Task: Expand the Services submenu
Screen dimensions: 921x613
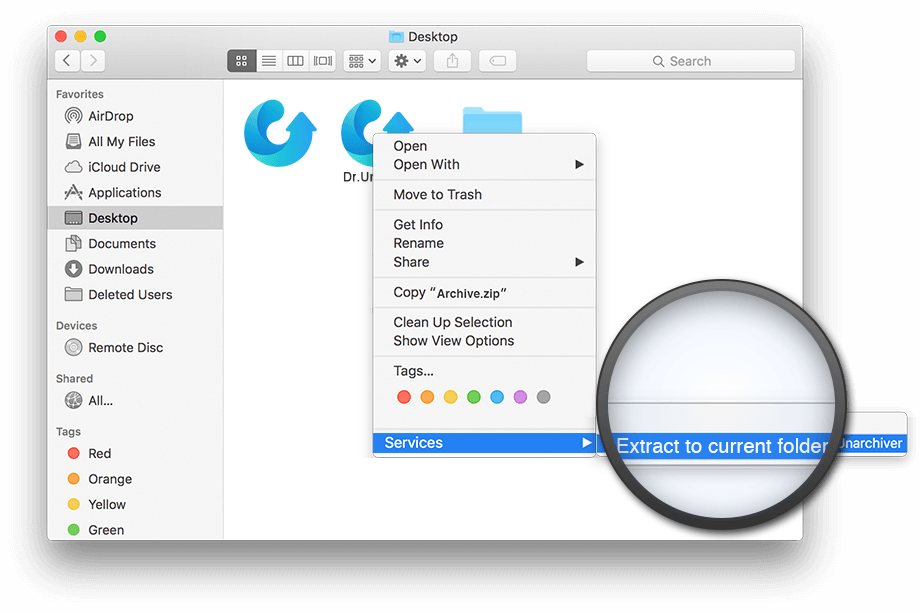Action: pyautogui.click(x=484, y=443)
